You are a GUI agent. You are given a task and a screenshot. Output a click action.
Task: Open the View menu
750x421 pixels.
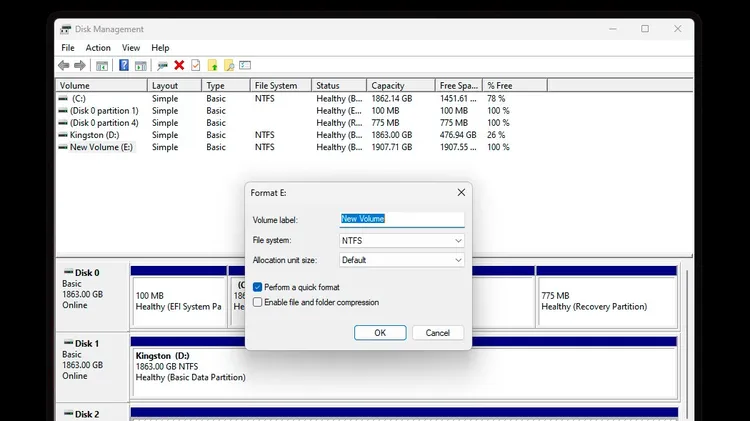point(131,48)
